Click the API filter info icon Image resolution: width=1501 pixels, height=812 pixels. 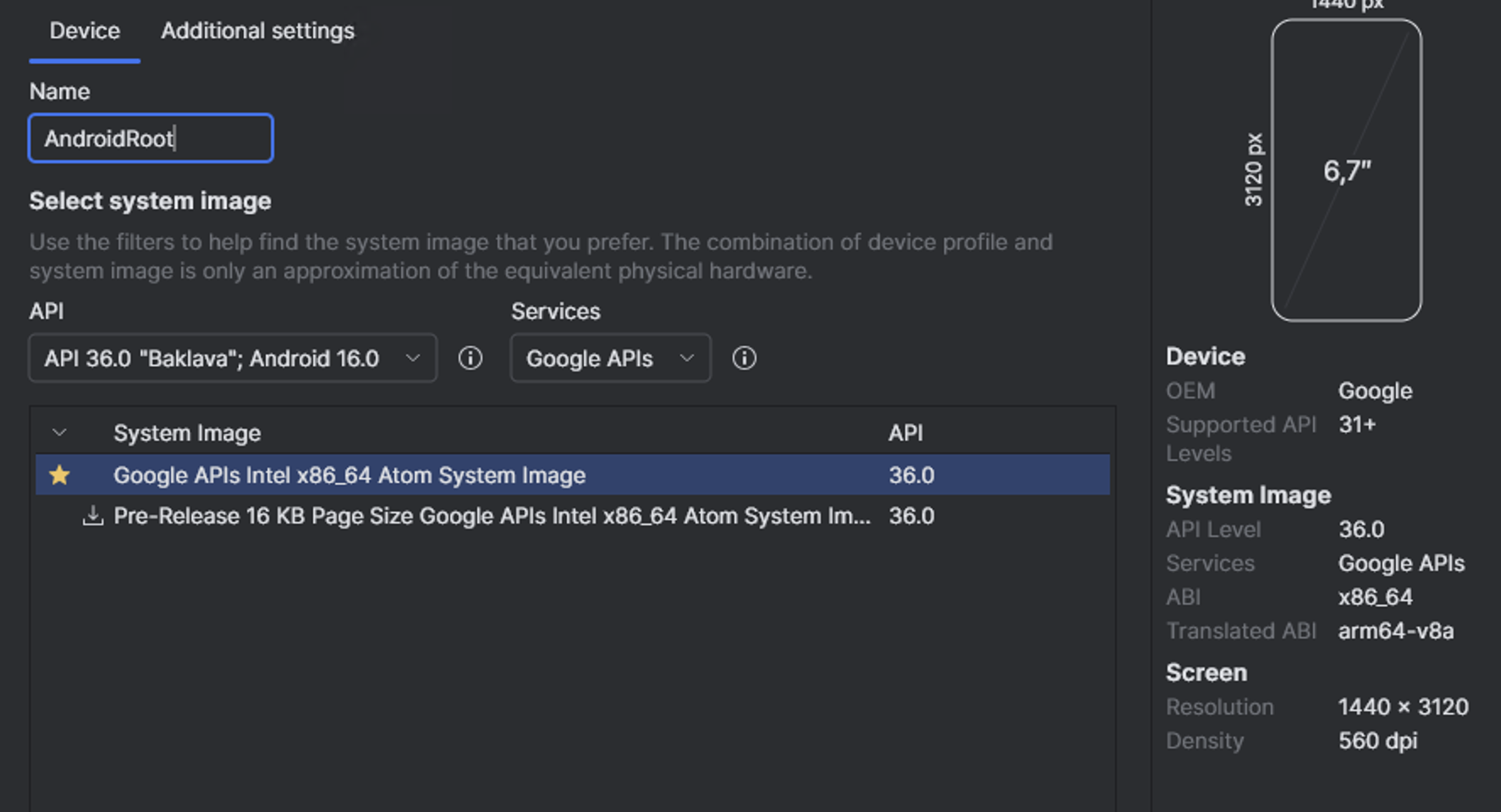click(x=470, y=358)
